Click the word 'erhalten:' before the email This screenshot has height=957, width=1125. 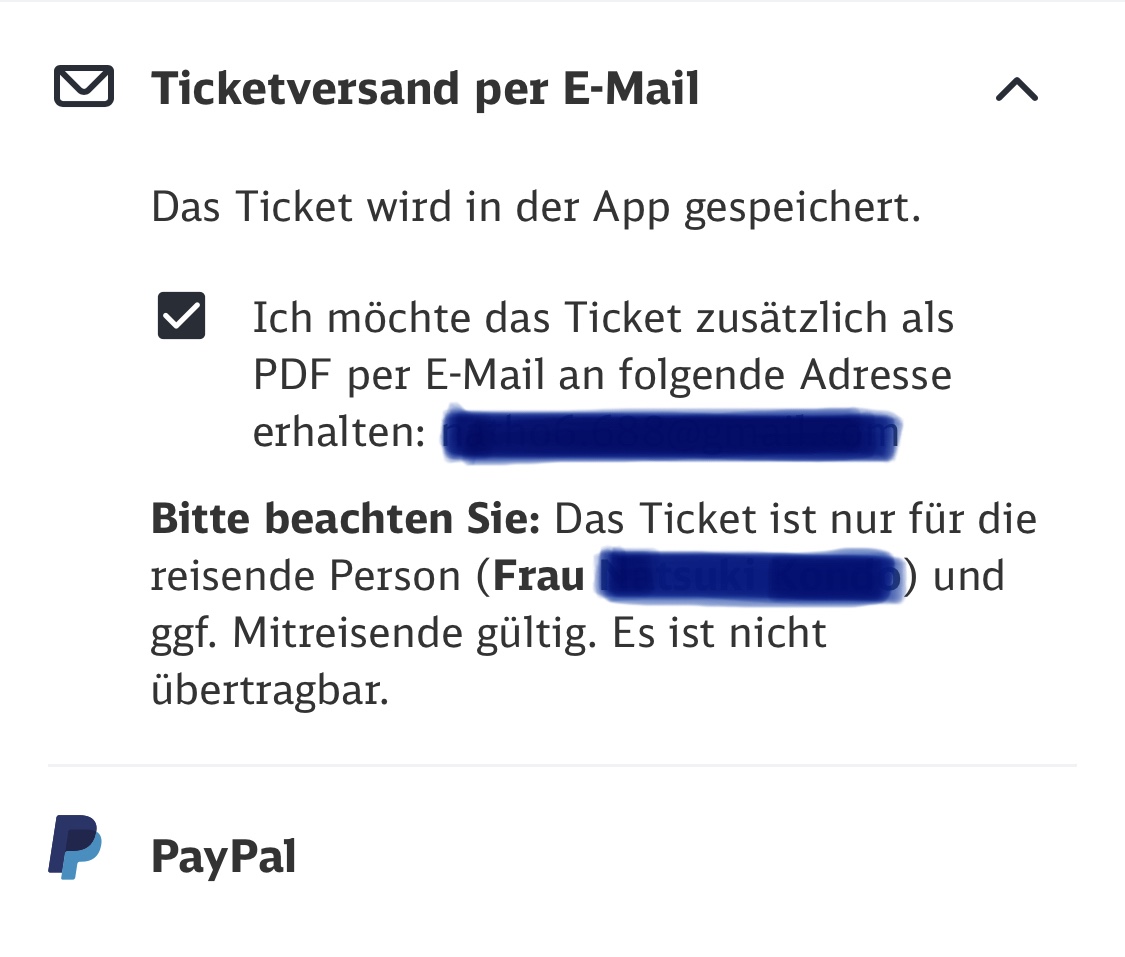click(339, 433)
